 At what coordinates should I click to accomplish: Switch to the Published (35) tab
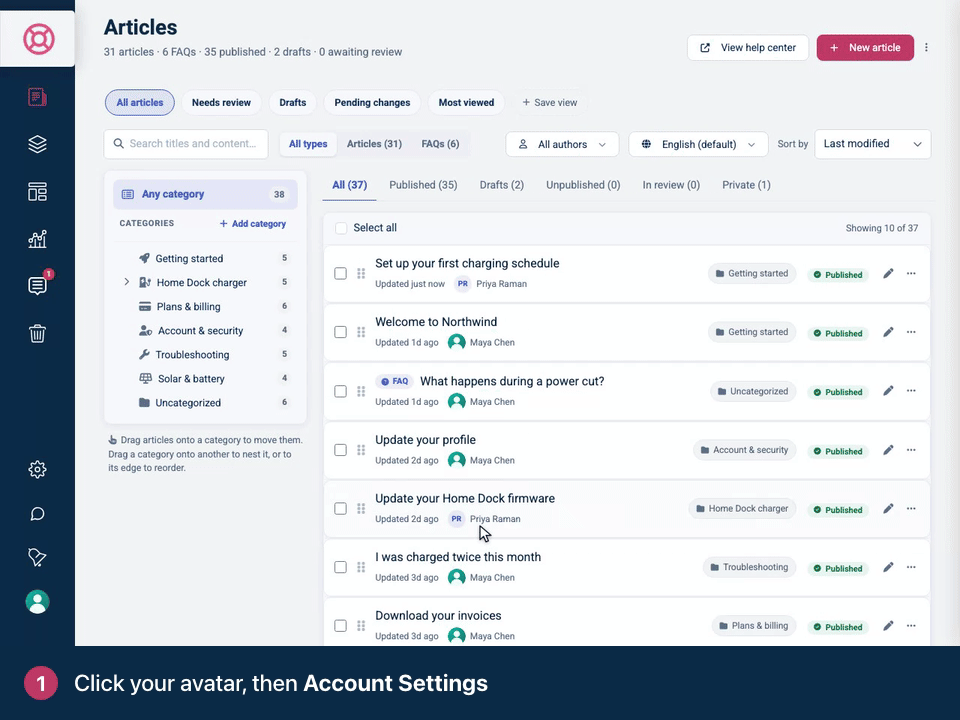423,185
